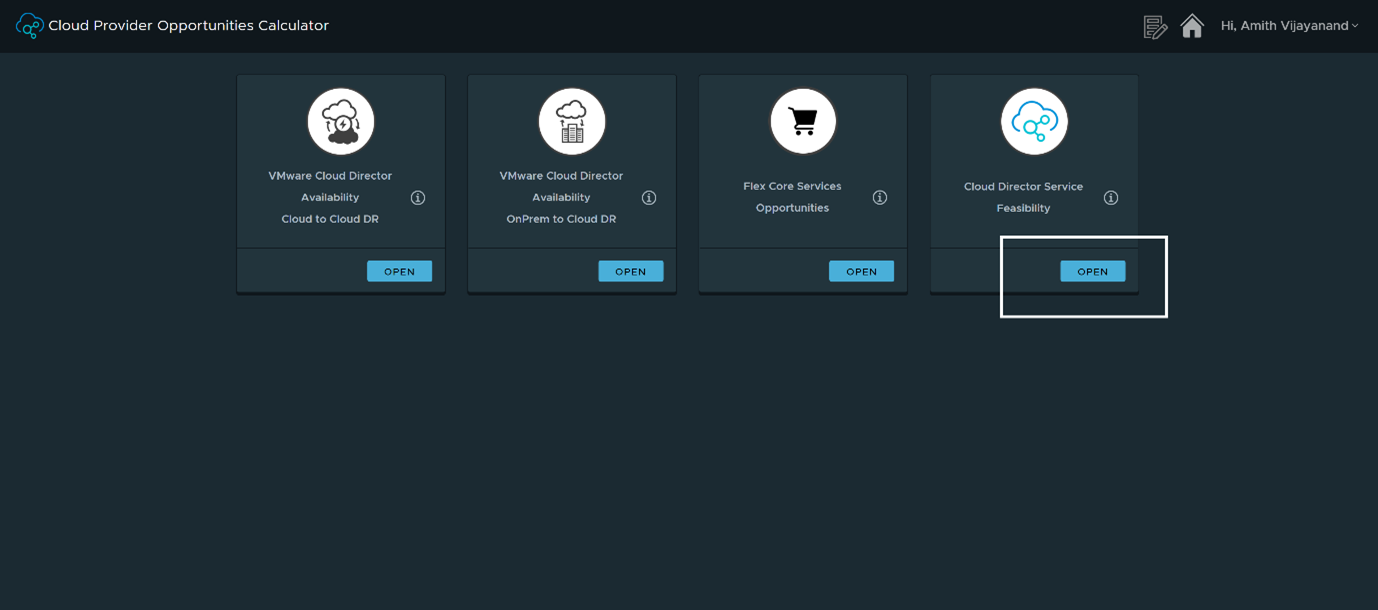Open the notes/edit icon in header
This screenshot has height=610, width=1378.
(x=1155, y=27)
